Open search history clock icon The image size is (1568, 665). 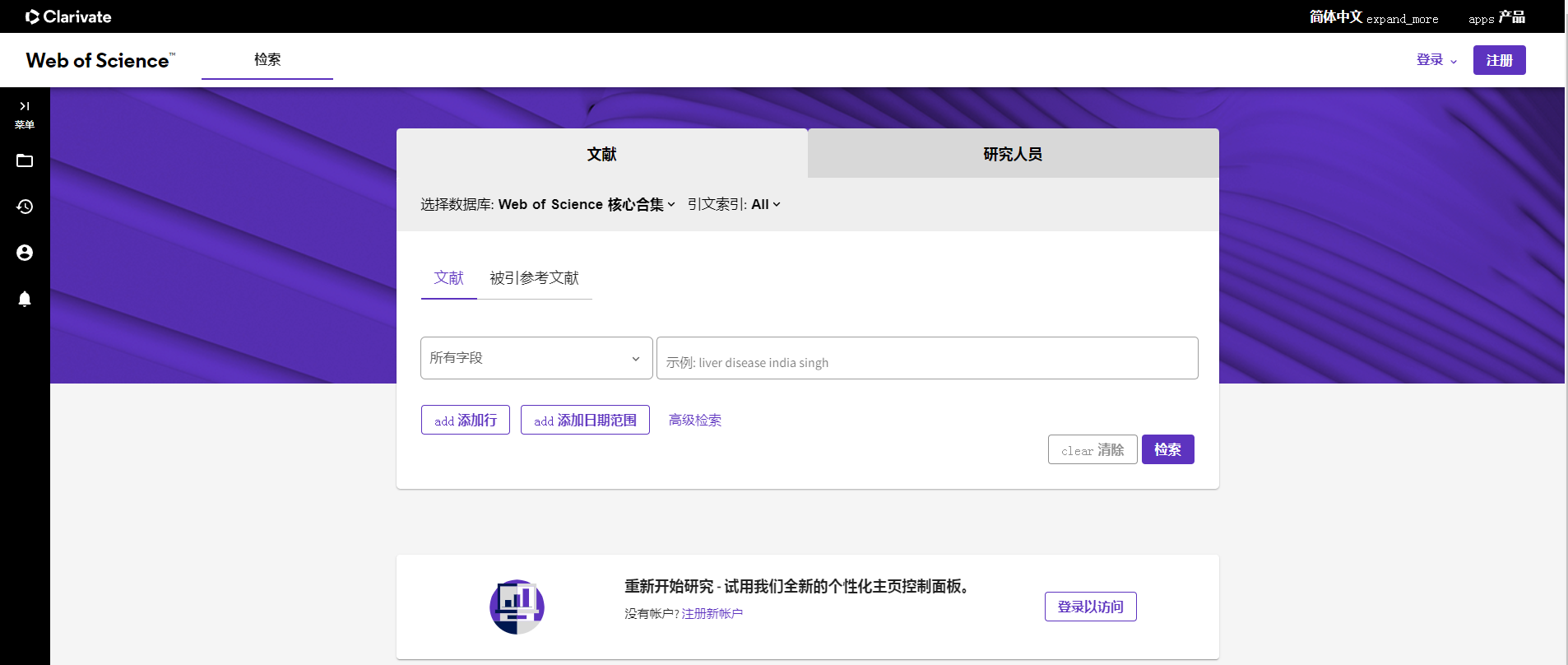tap(25, 207)
